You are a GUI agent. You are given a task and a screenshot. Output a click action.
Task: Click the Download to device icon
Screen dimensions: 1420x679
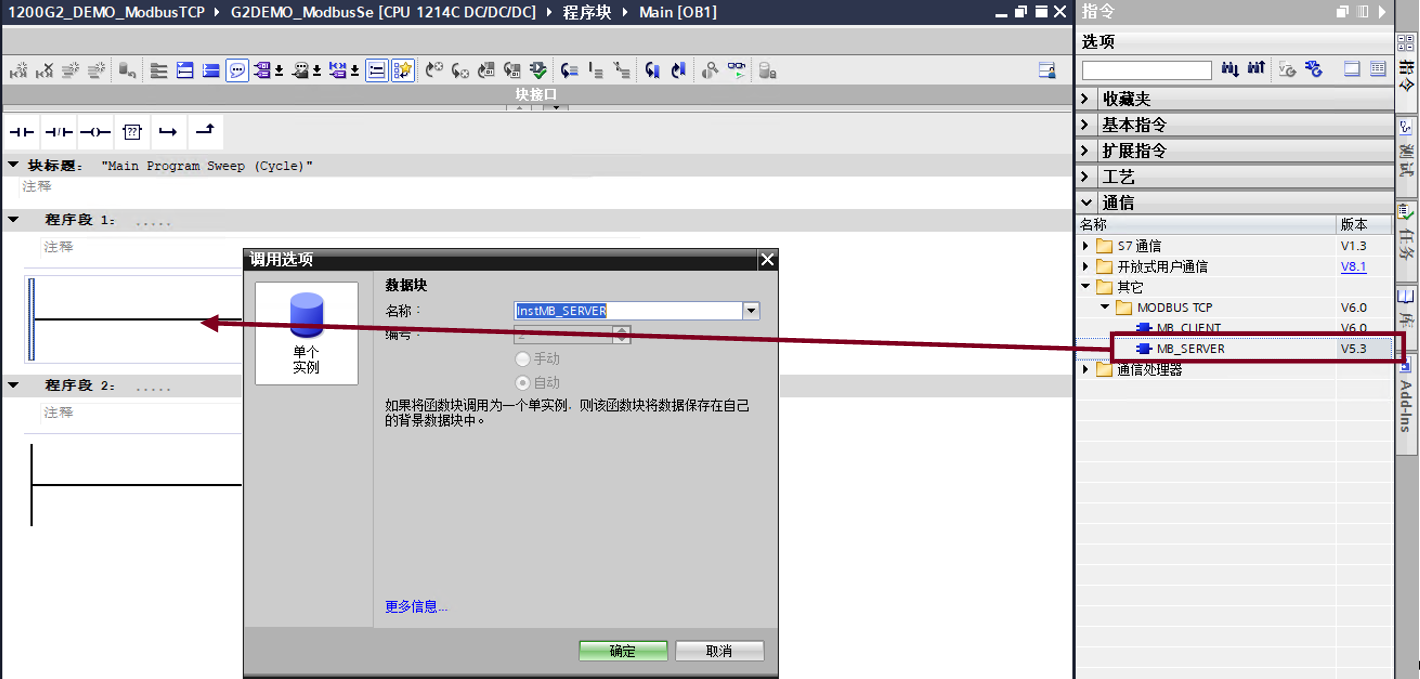(486, 70)
